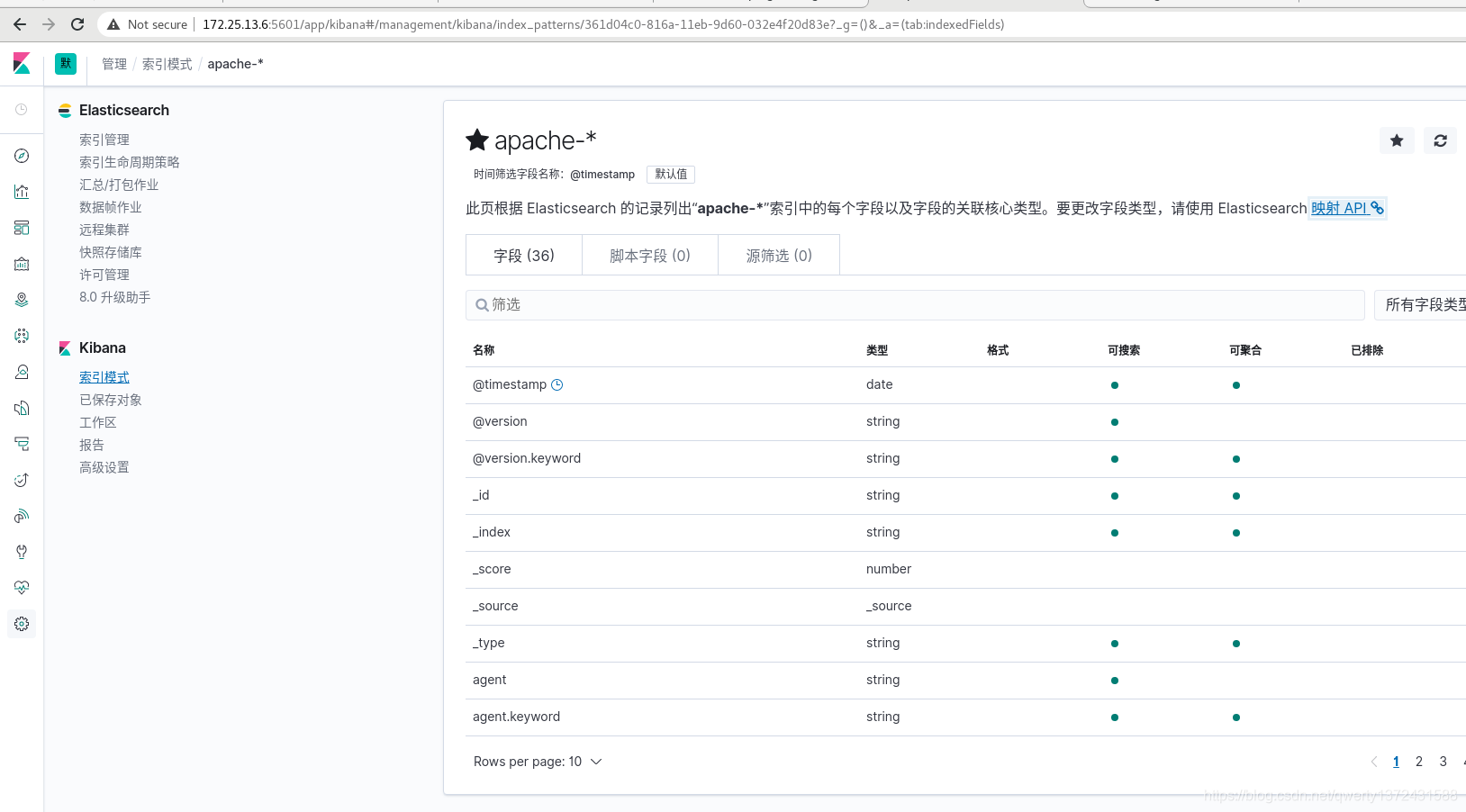Click page 1 pagination link
This screenshot has height=812, width=1466.
point(1396,762)
